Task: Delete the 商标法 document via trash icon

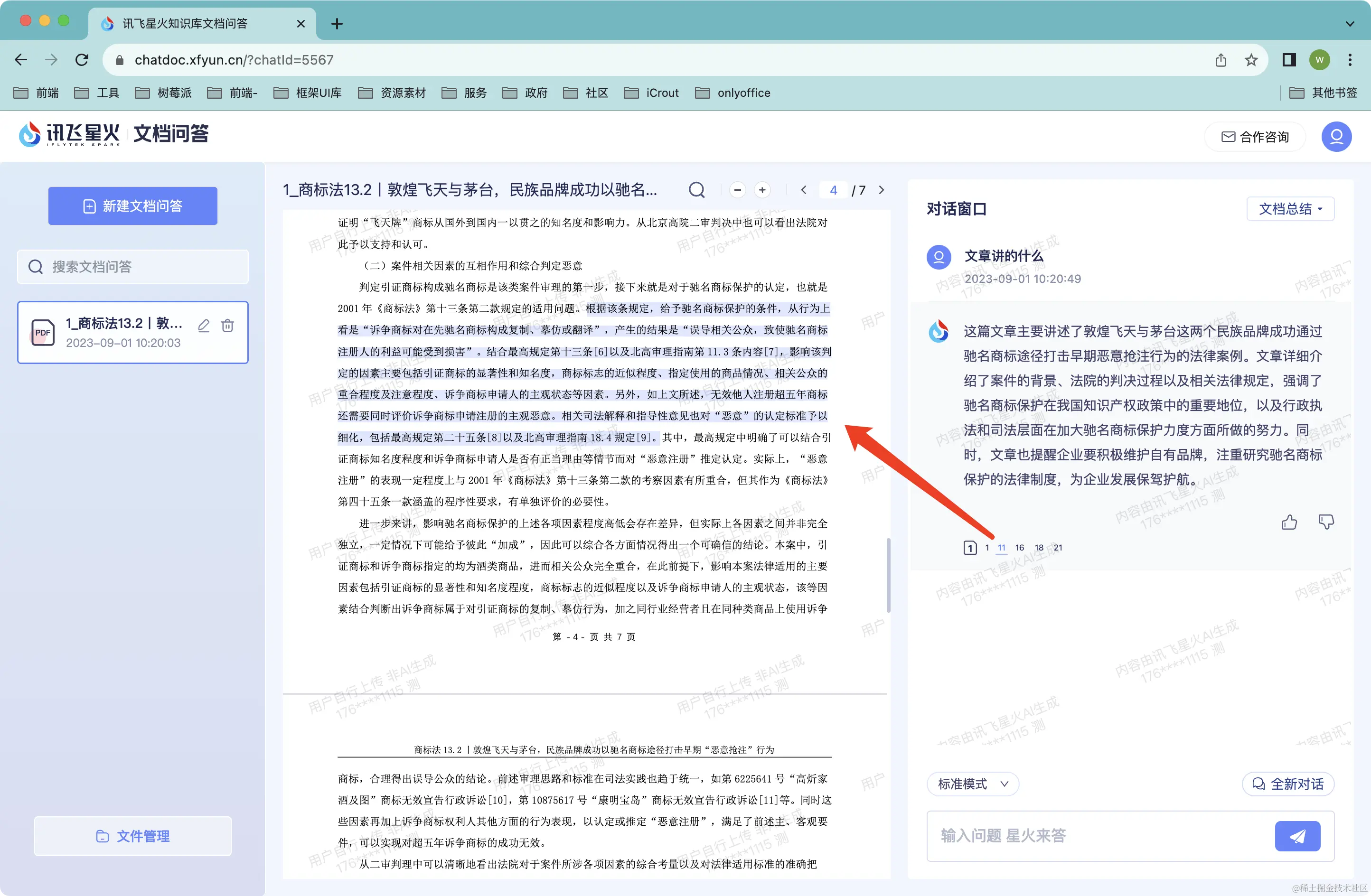Action: coord(227,326)
